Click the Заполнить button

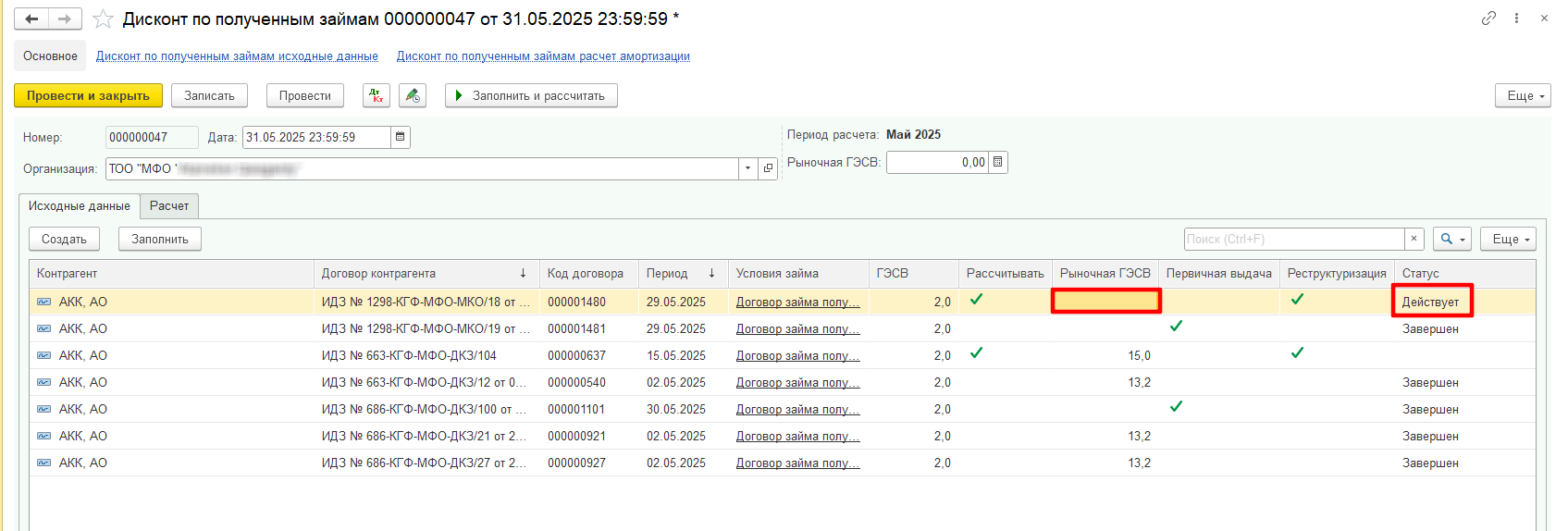[160, 239]
